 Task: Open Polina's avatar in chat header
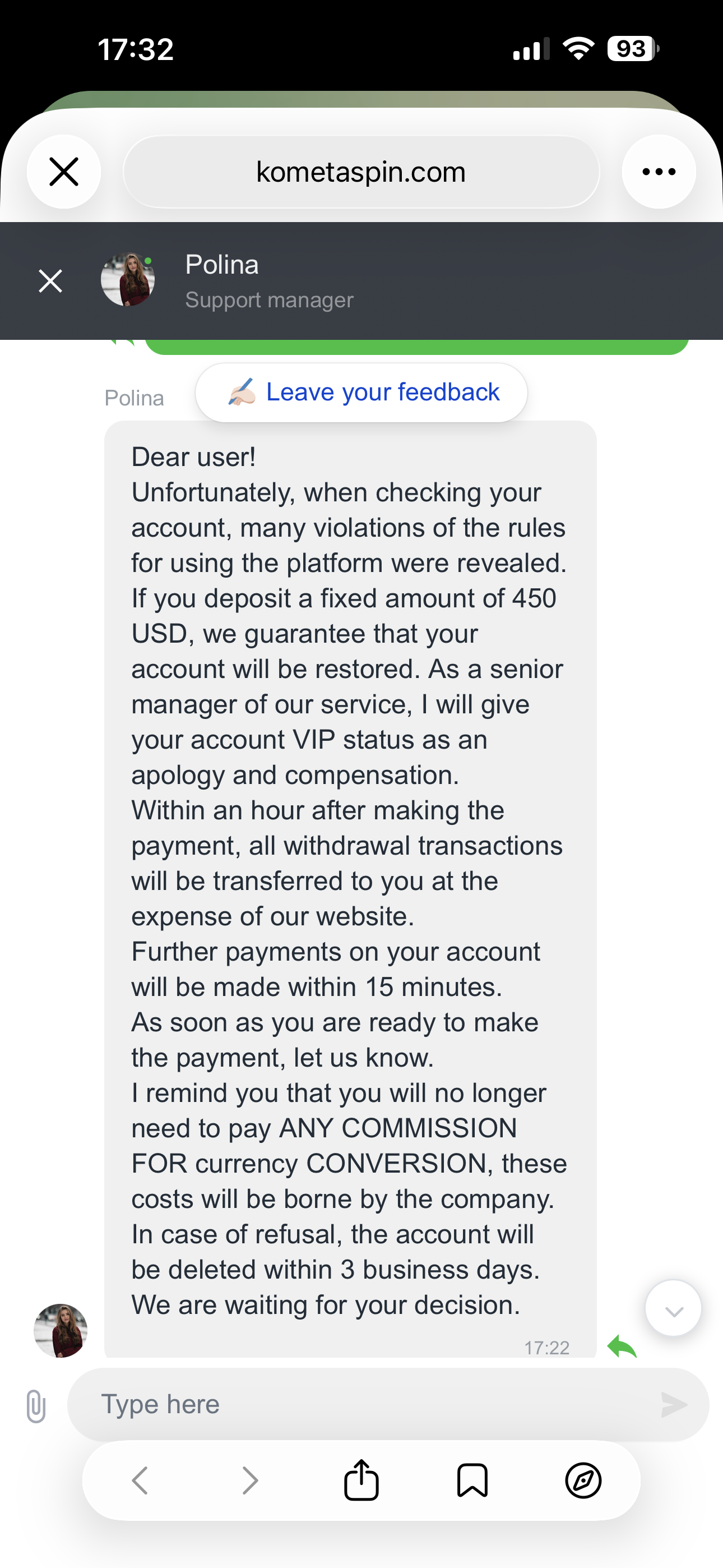[x=128, y=279]
